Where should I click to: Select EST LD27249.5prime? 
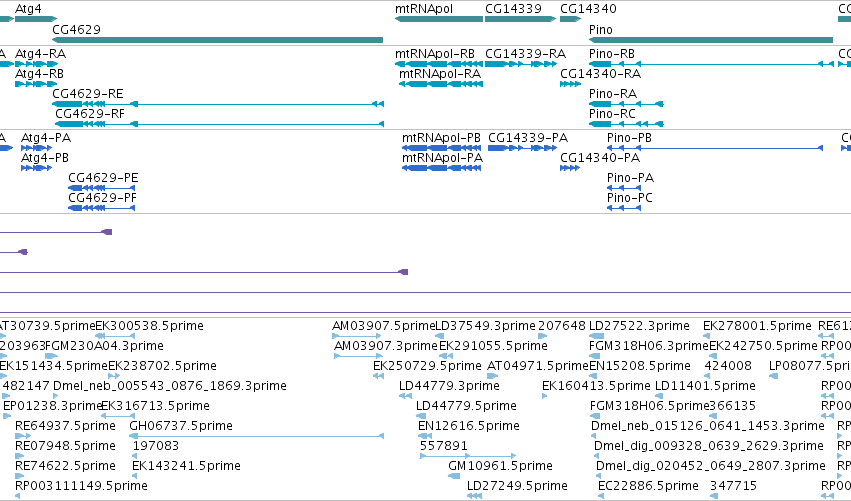pyautogui.click(x=517, y=486)
